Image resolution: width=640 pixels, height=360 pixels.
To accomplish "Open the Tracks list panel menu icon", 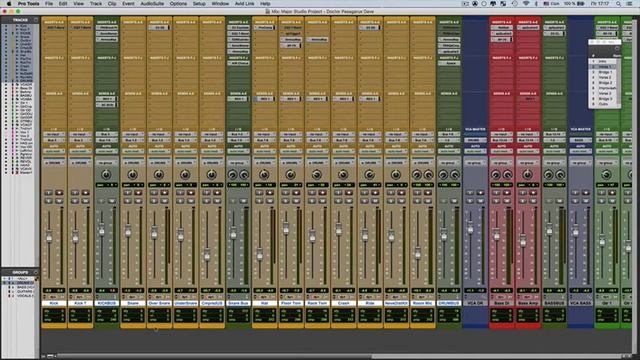I will pyautogui.click(x=36, y=20).
